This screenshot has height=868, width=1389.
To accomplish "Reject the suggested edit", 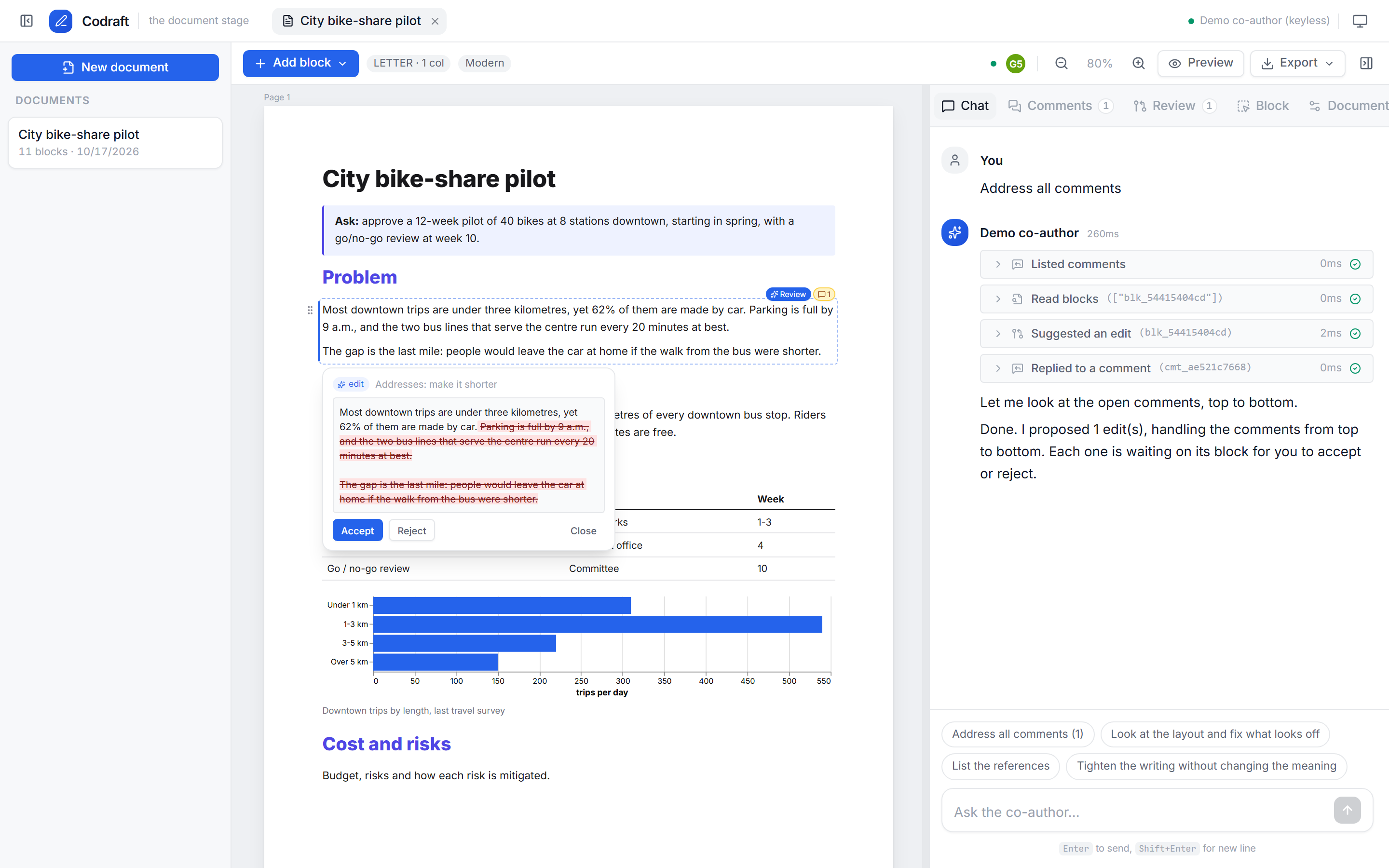I will click(411, 530).
